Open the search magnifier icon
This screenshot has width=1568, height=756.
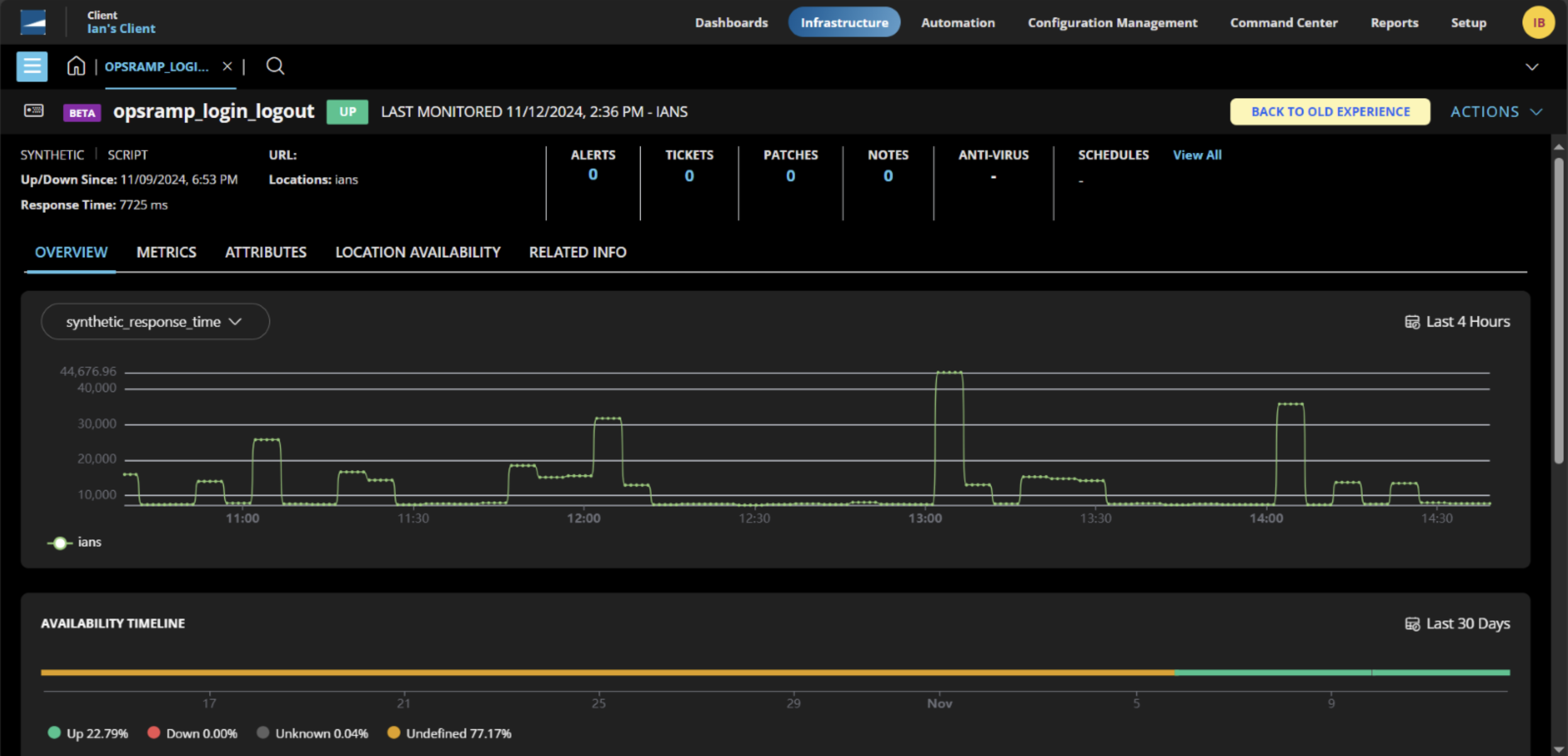(x=275, y=66)
